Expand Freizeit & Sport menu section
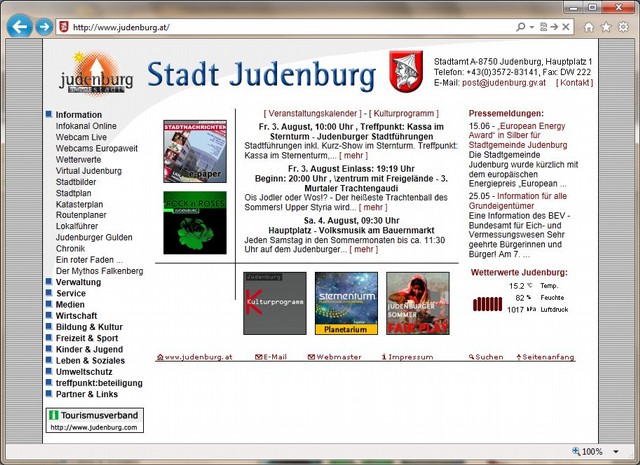 (82, 338)
